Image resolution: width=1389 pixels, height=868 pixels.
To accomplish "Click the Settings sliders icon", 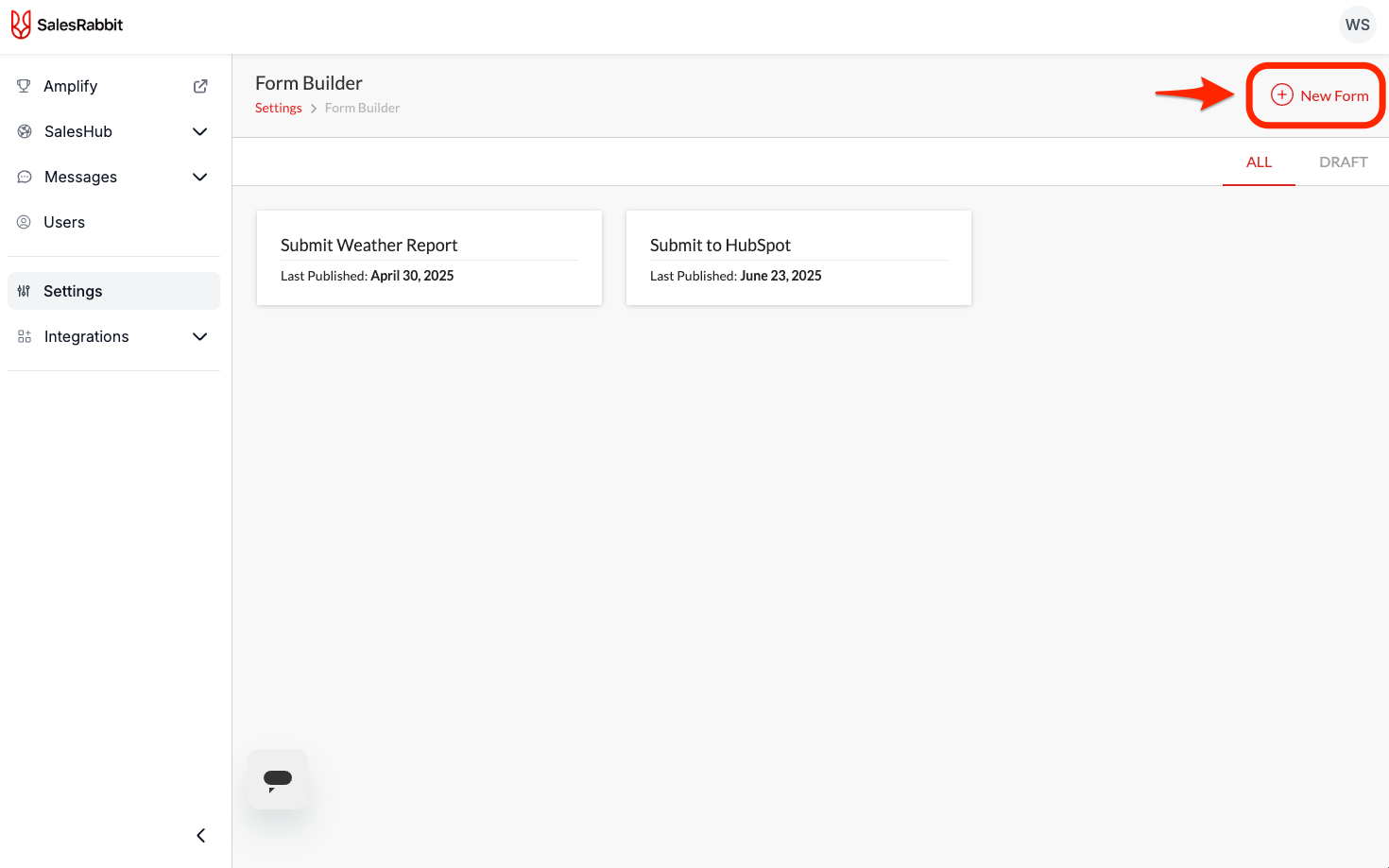I will 25,291.
